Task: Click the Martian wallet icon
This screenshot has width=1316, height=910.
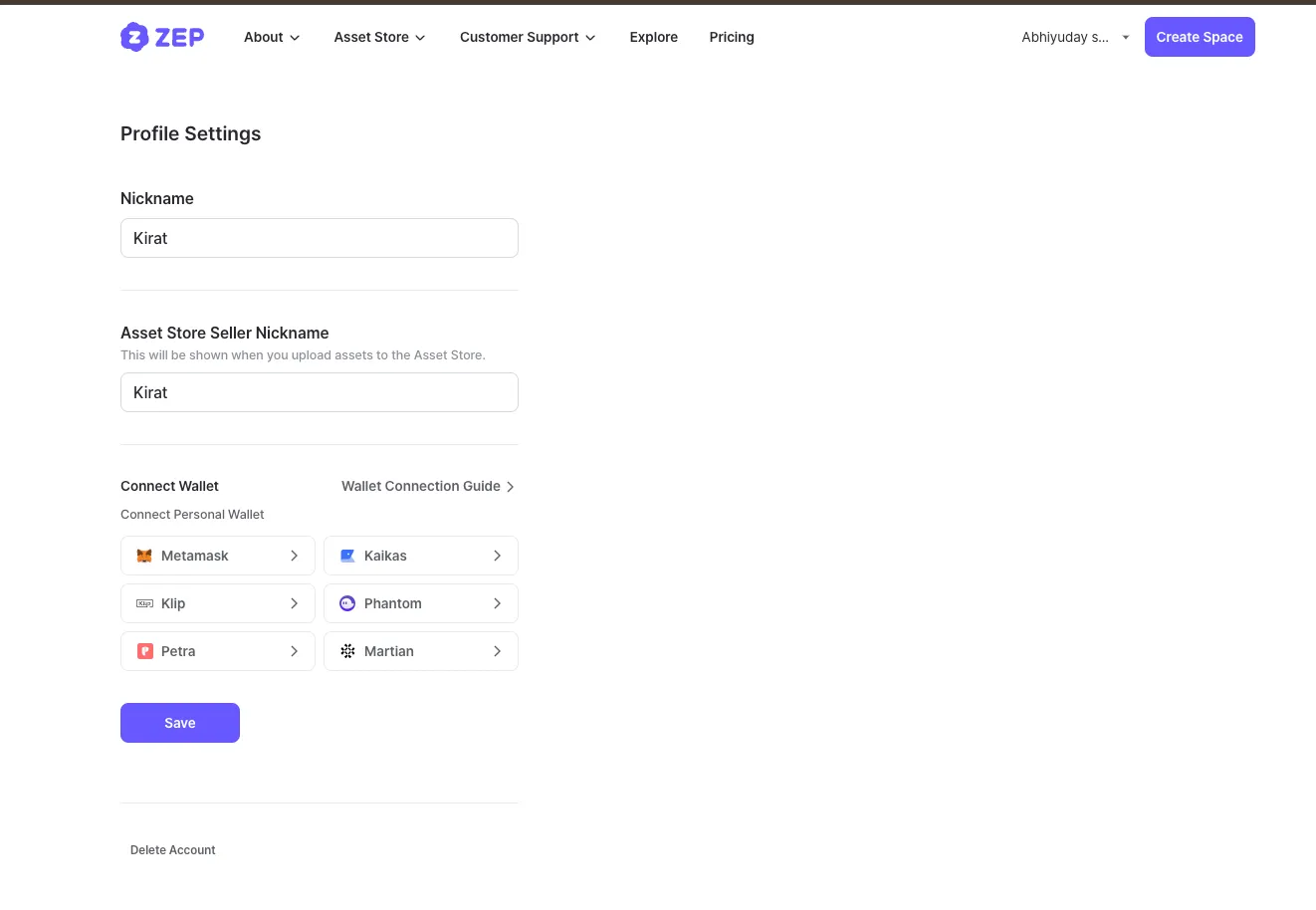Action: point(347,651)
